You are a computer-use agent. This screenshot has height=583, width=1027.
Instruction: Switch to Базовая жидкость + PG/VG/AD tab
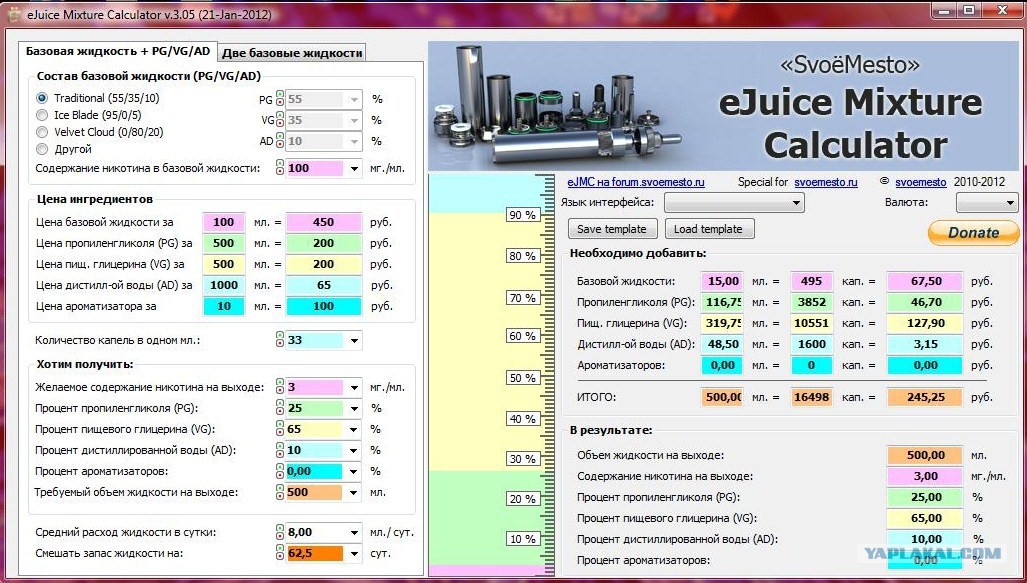coord(118,51)
